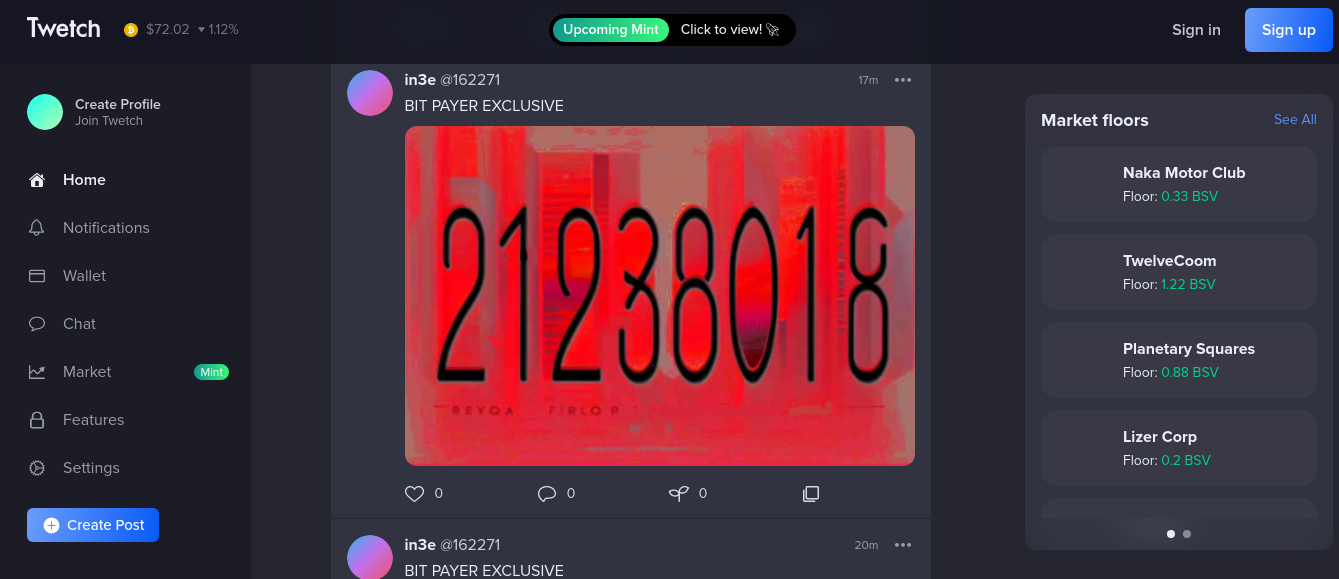Click the Create Post button
The width and height of the screenshot is (1339, 579).
click(x=93, y=525)
